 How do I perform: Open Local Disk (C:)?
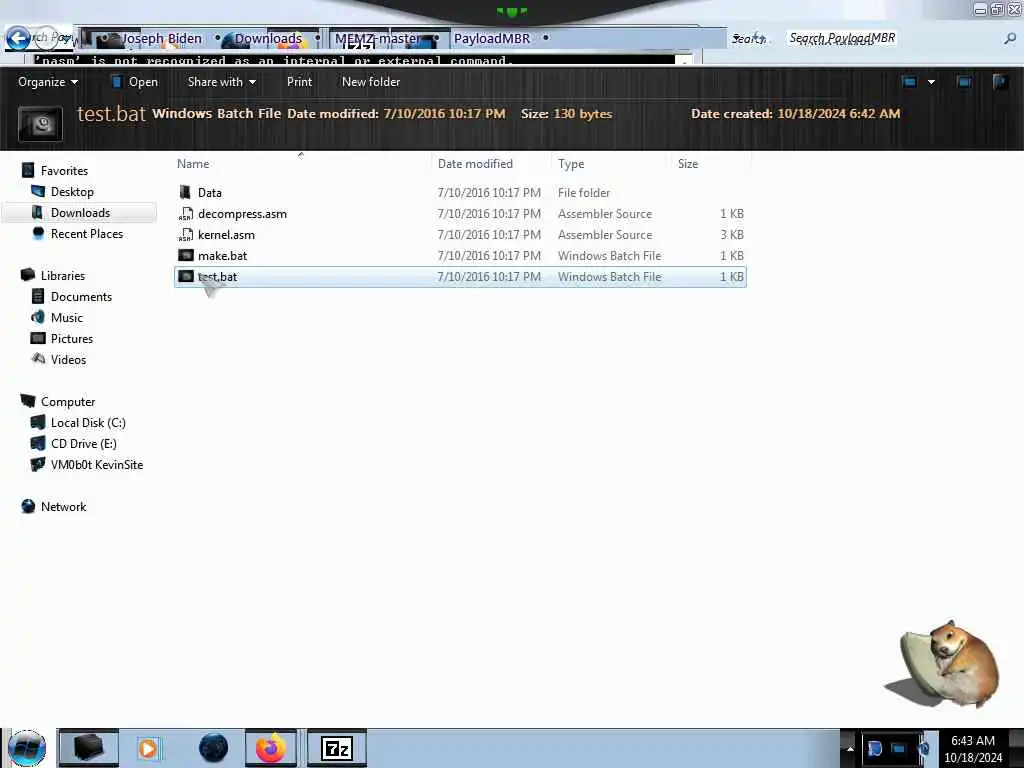88,423
